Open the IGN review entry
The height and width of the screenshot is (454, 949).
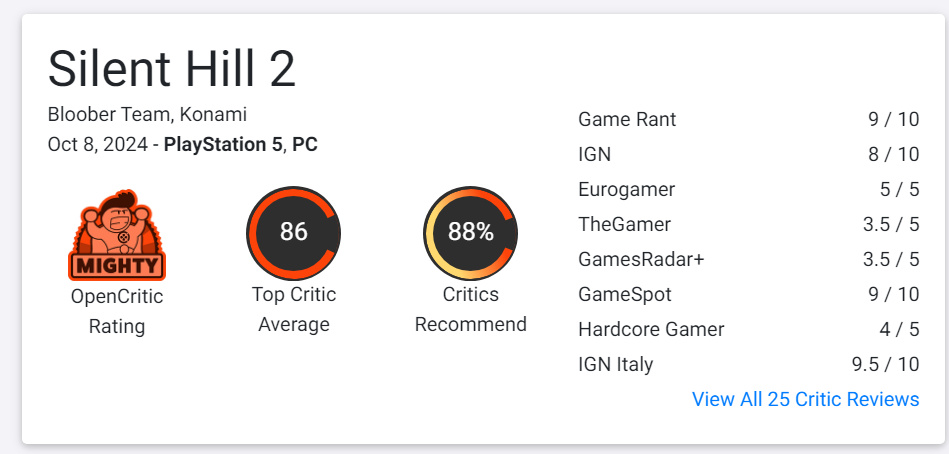(594, 154)
